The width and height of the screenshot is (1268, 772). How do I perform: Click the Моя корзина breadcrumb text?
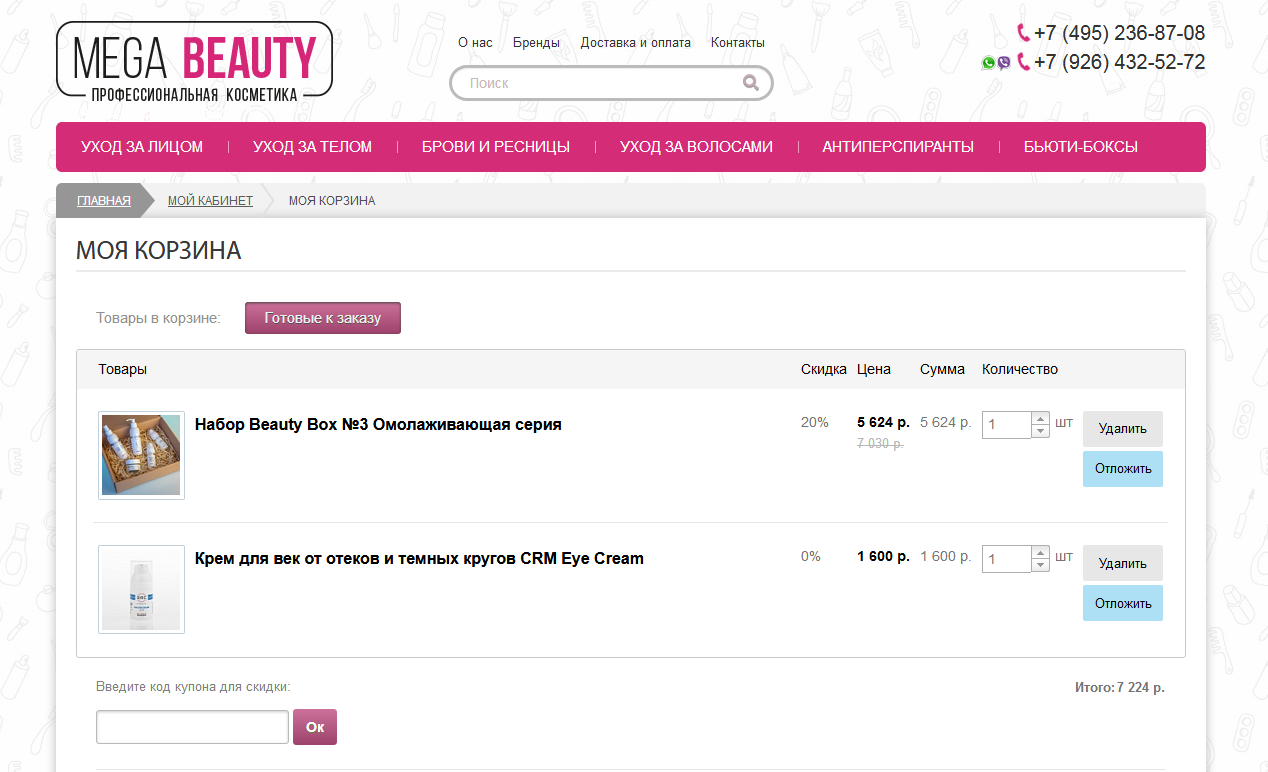[x=332, y=201]
